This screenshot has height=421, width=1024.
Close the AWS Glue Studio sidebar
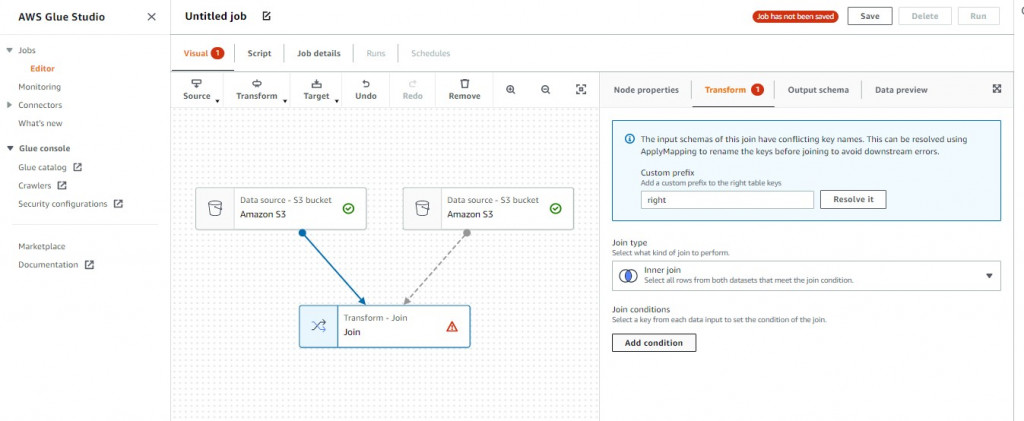(x=152, y=17)
